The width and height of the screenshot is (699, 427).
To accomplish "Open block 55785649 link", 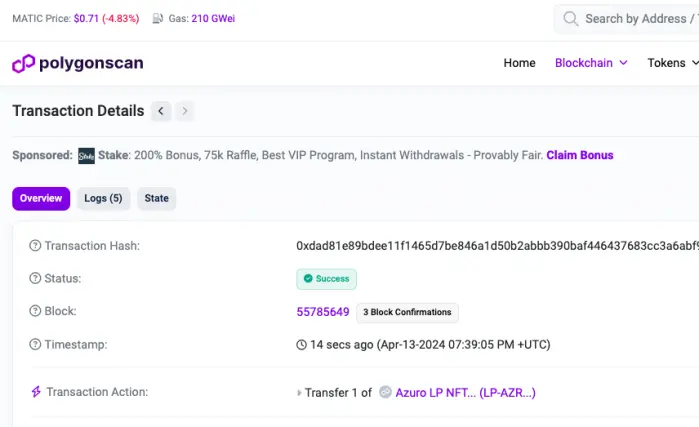I will click(x=323, y=312).
